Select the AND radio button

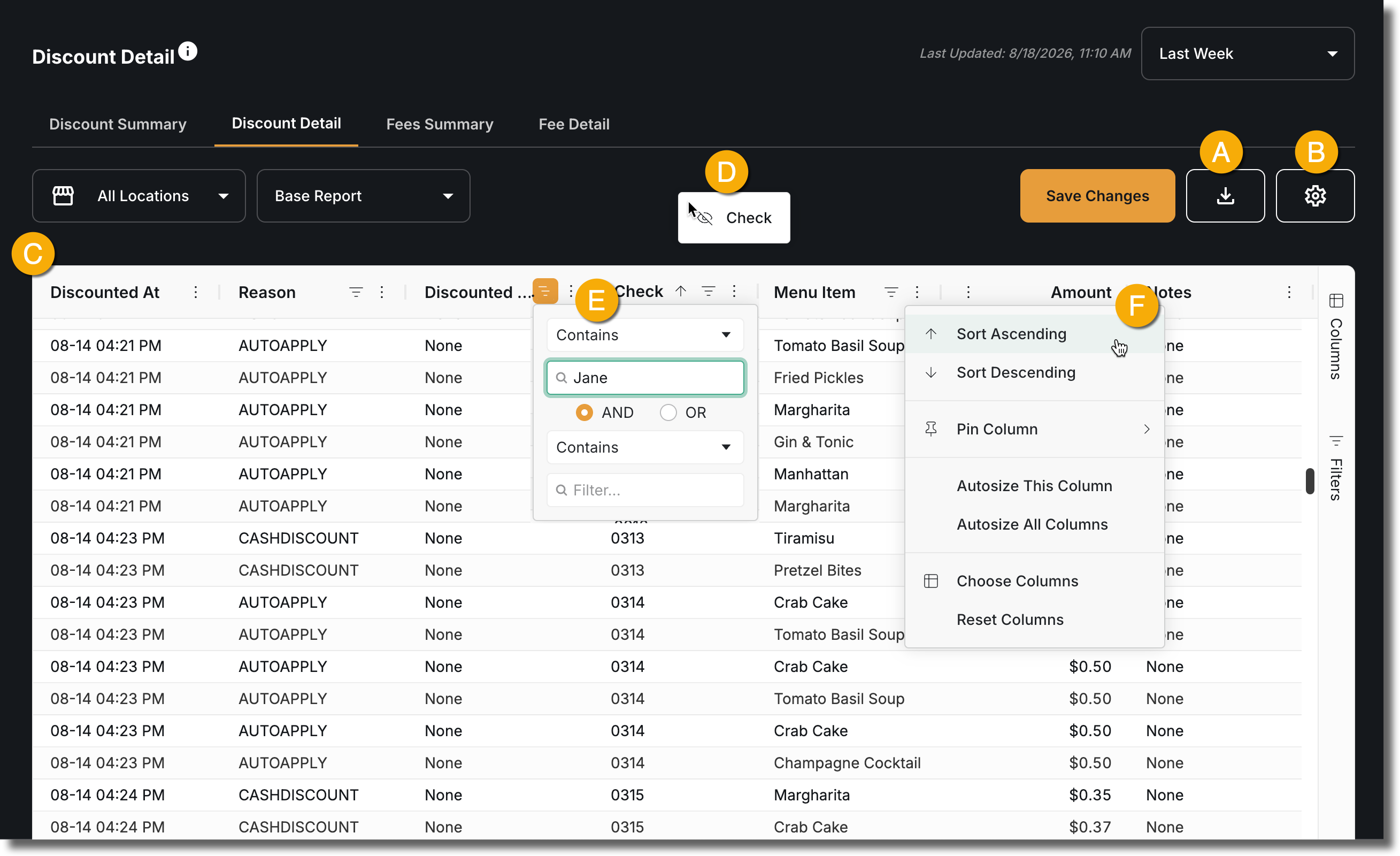[584, 412]
